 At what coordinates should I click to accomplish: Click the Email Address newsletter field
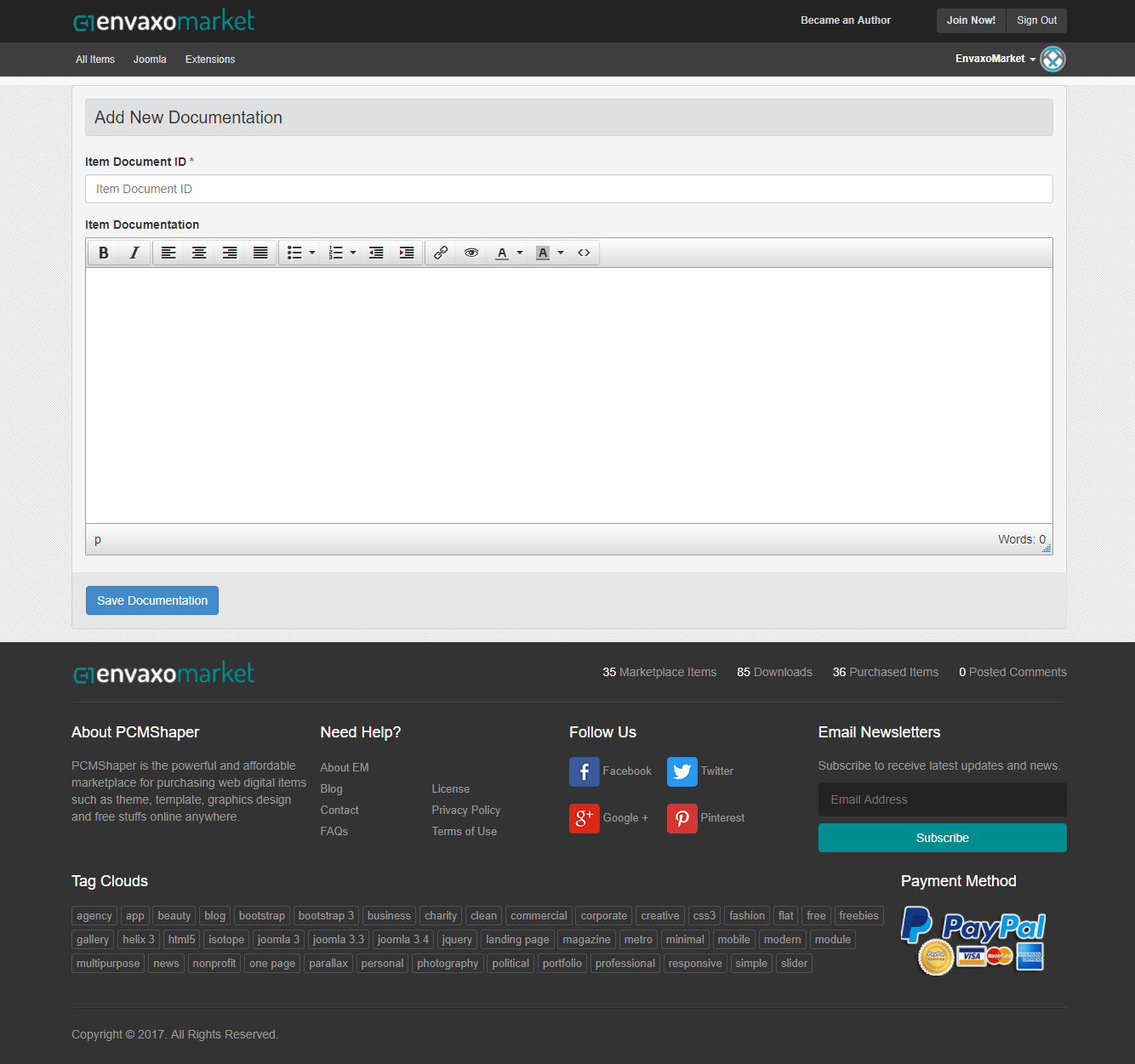click(942, 799)
